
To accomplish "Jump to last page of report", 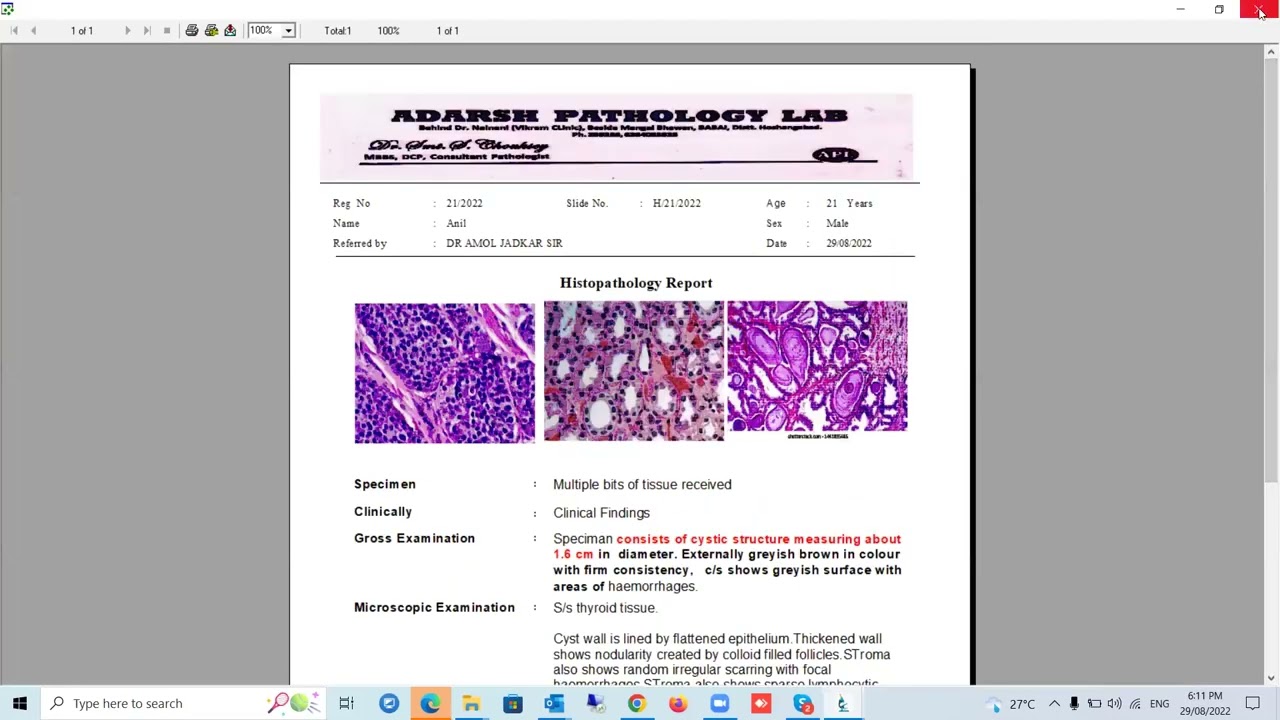I will pos(147,31).
